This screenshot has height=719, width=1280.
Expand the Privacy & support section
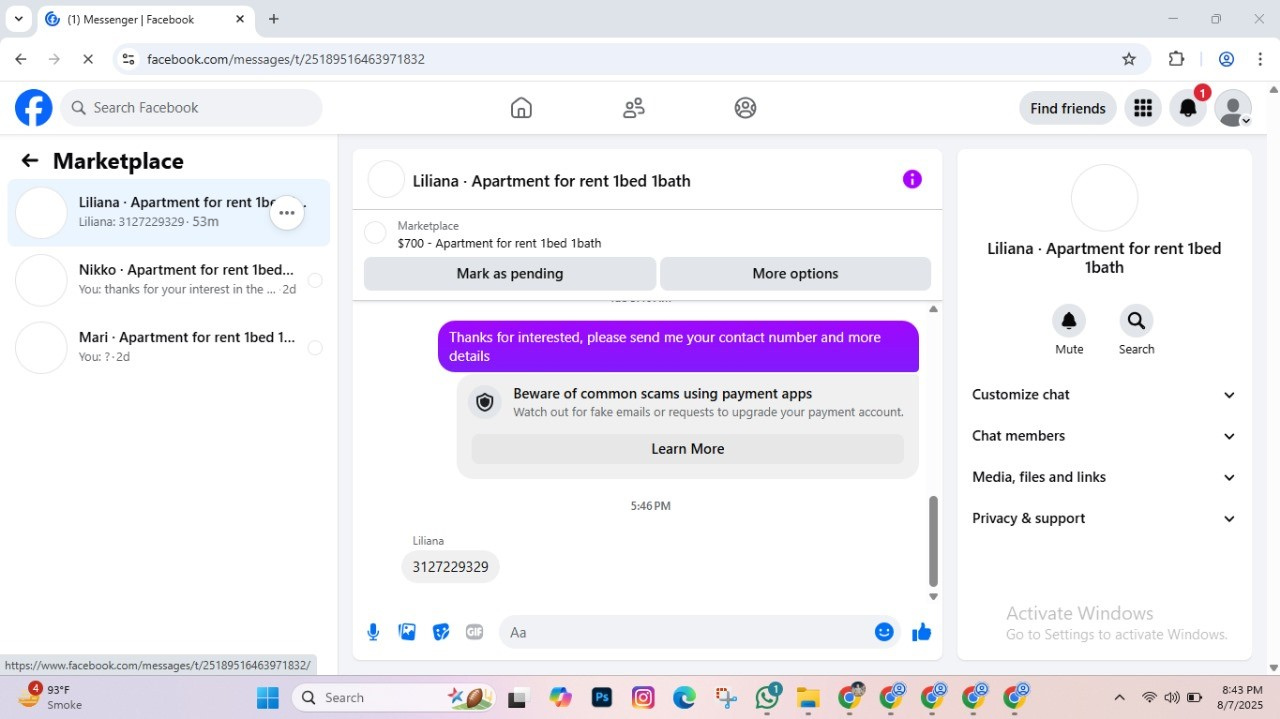(x=1104, y=518)
